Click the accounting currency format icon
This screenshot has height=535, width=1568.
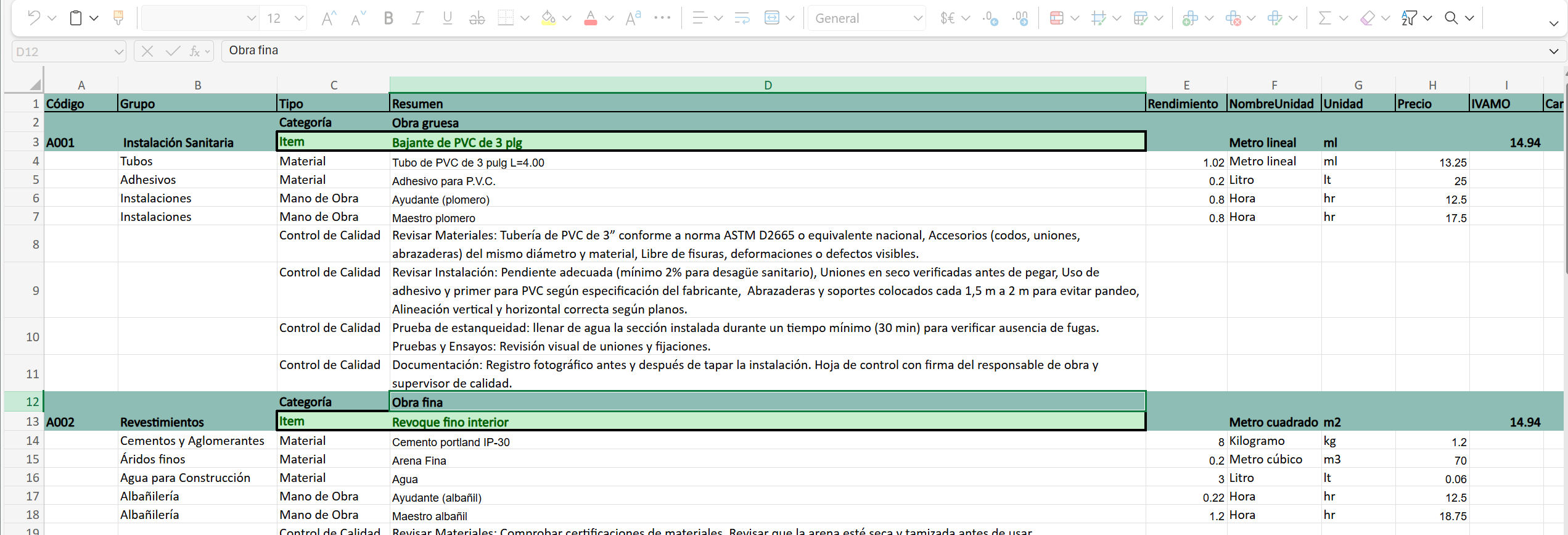pyautogui.click(x=948, y=19)
